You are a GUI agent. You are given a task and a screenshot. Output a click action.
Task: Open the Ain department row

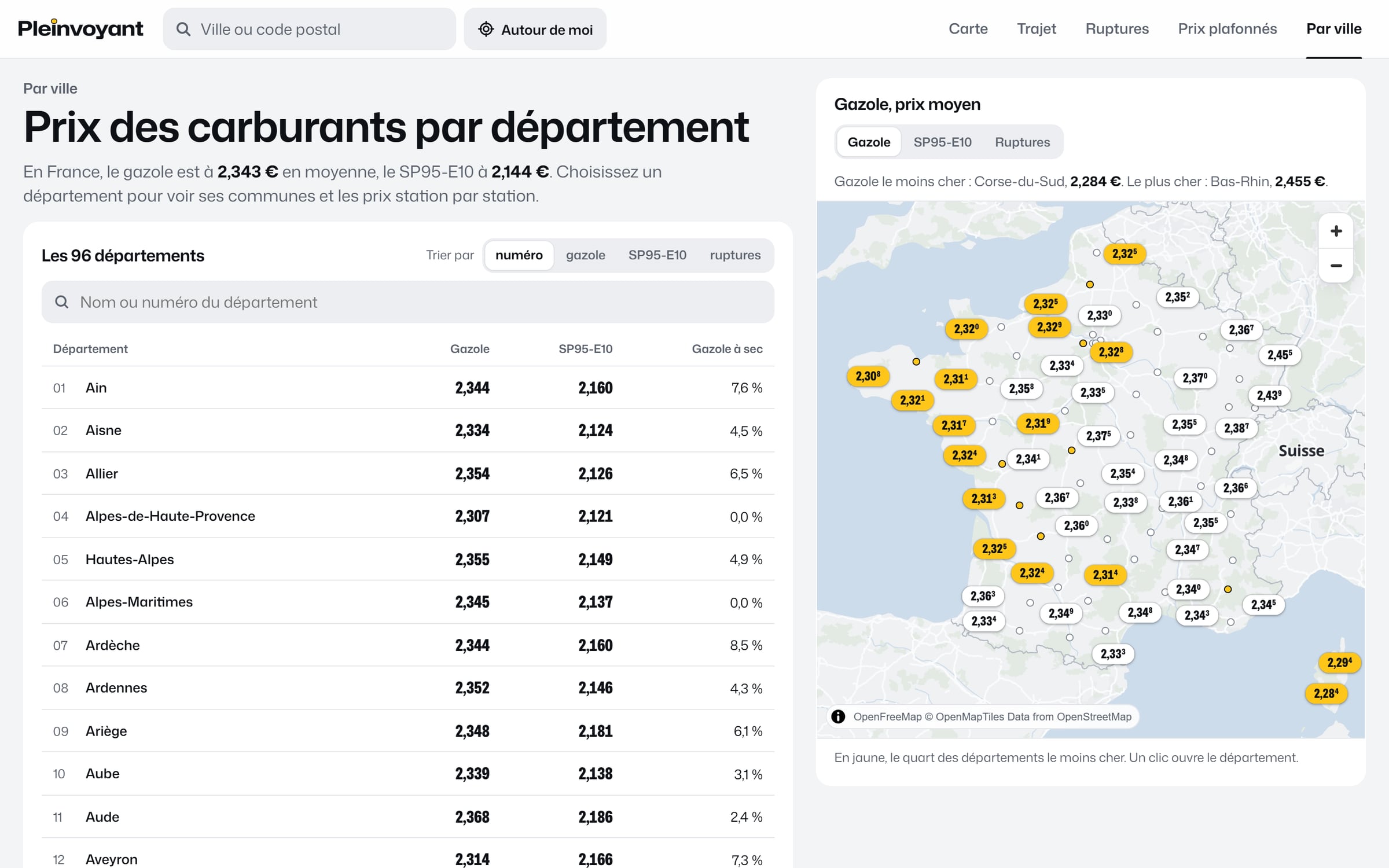(407, 388)
